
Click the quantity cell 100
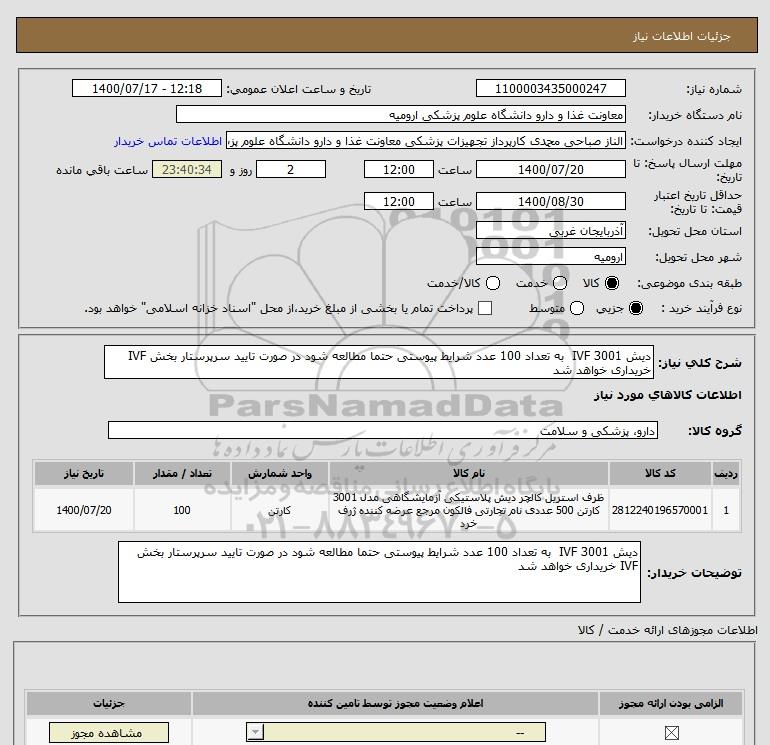coord(182,510)
